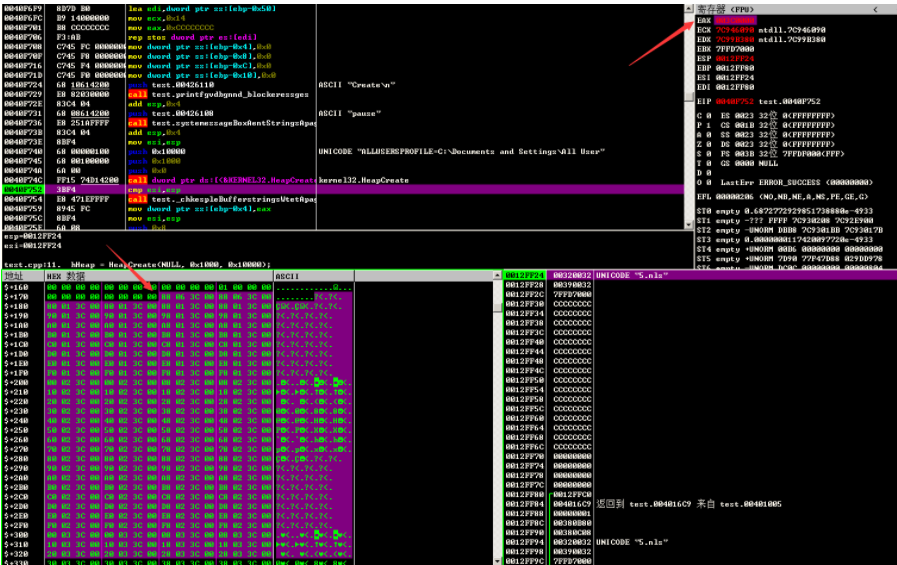Select stack row at address 0012FF70

coord(700,456)
